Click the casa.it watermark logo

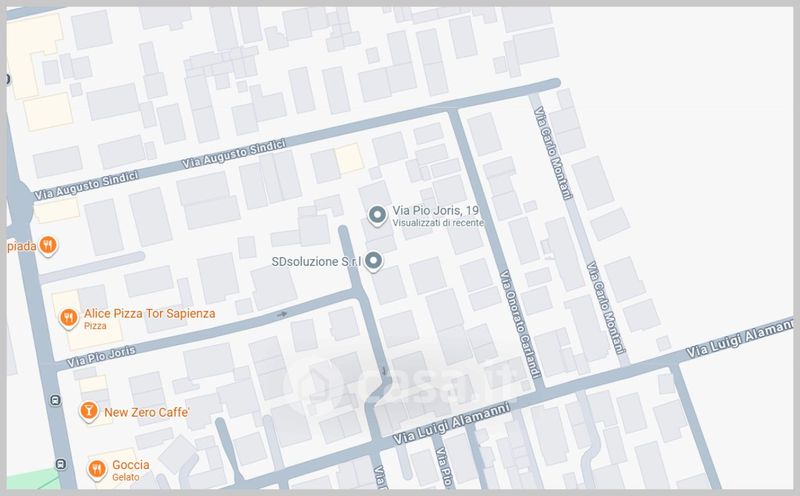(398, 380)
